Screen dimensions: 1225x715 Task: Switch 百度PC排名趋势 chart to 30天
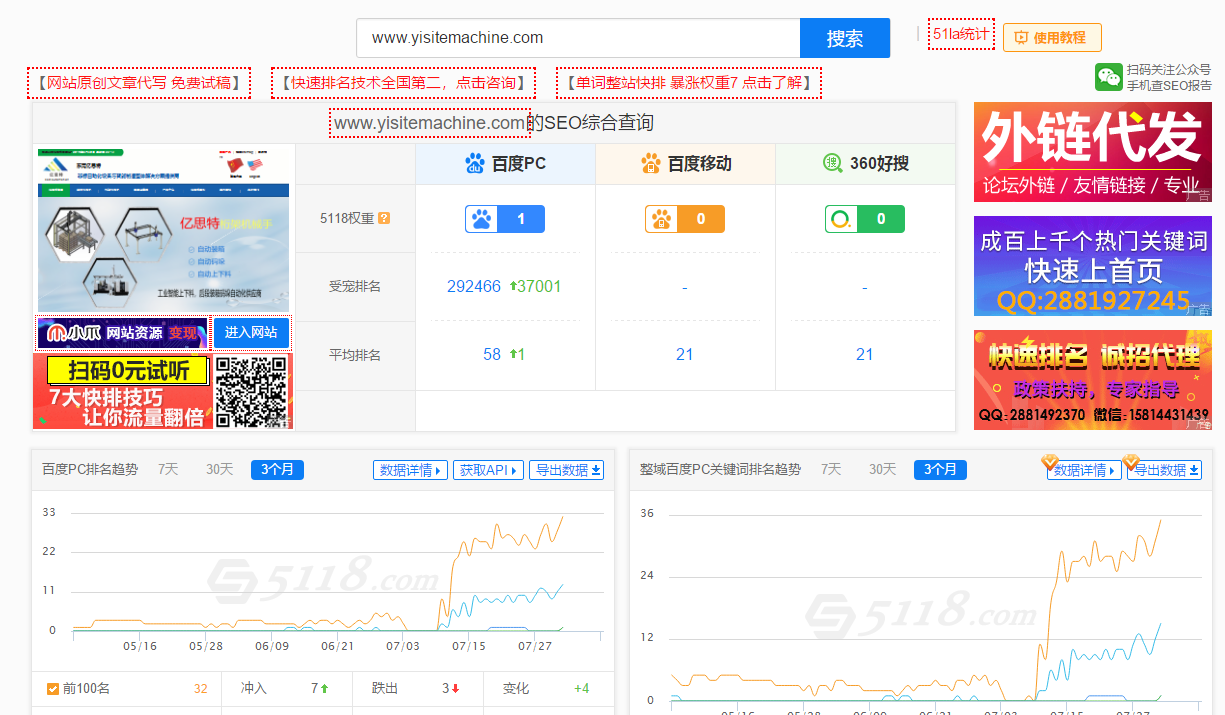220,470
